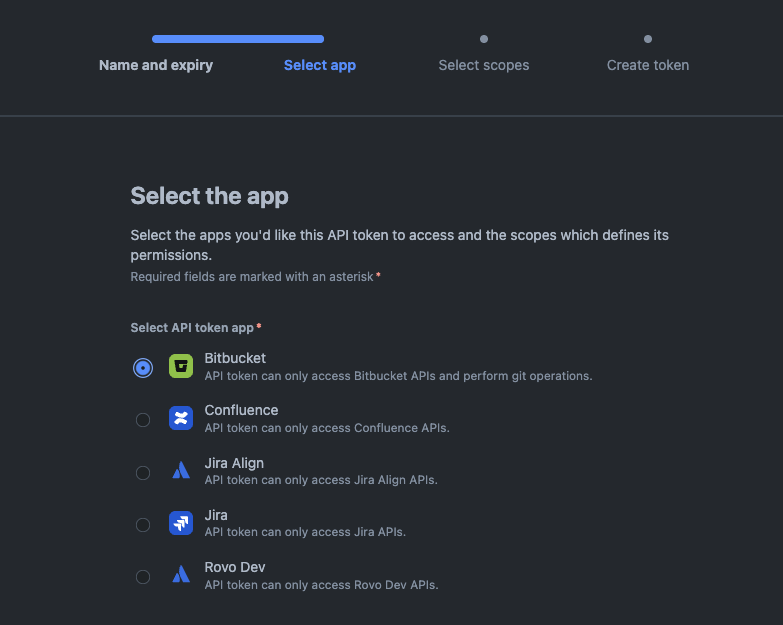Enable the Rovo Dev radio option

143,576
